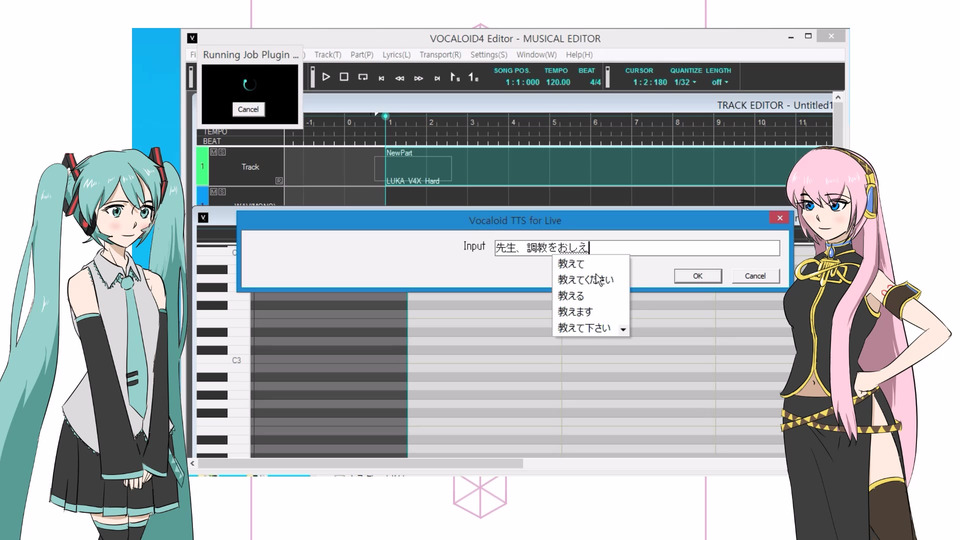Jump to song end icon
The image size is (960, 540).
pyautogui.click(x=437, y=78)
